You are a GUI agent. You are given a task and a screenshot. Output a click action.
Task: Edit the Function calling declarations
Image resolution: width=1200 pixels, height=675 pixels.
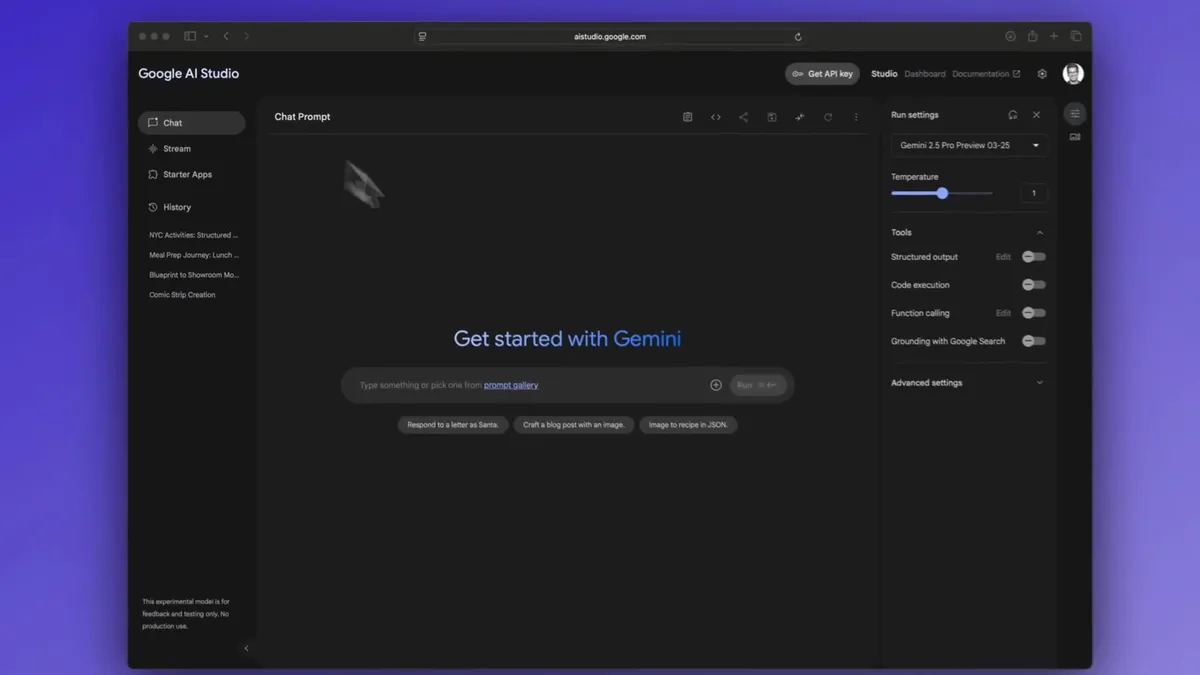1003,313
